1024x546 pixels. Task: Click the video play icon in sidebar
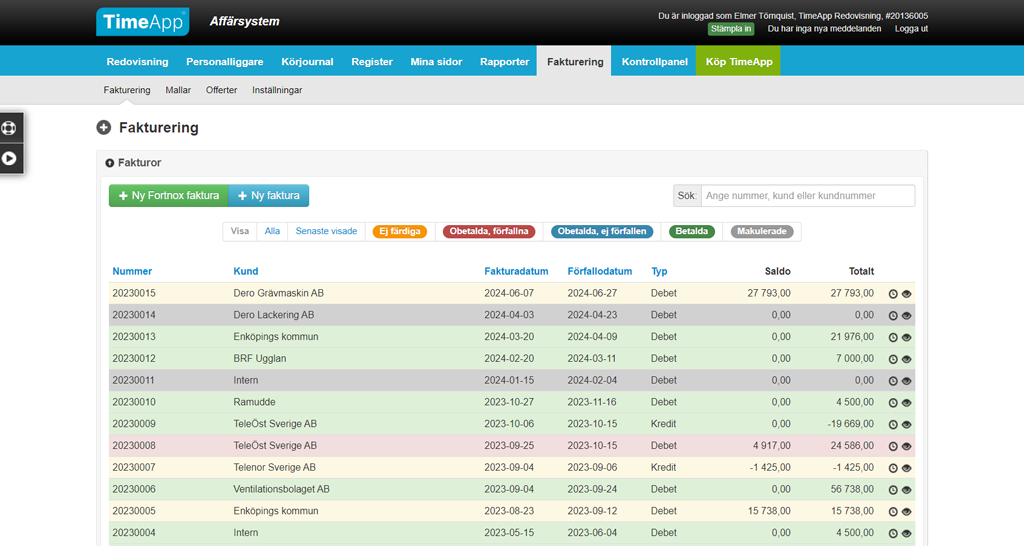point(10,158)
